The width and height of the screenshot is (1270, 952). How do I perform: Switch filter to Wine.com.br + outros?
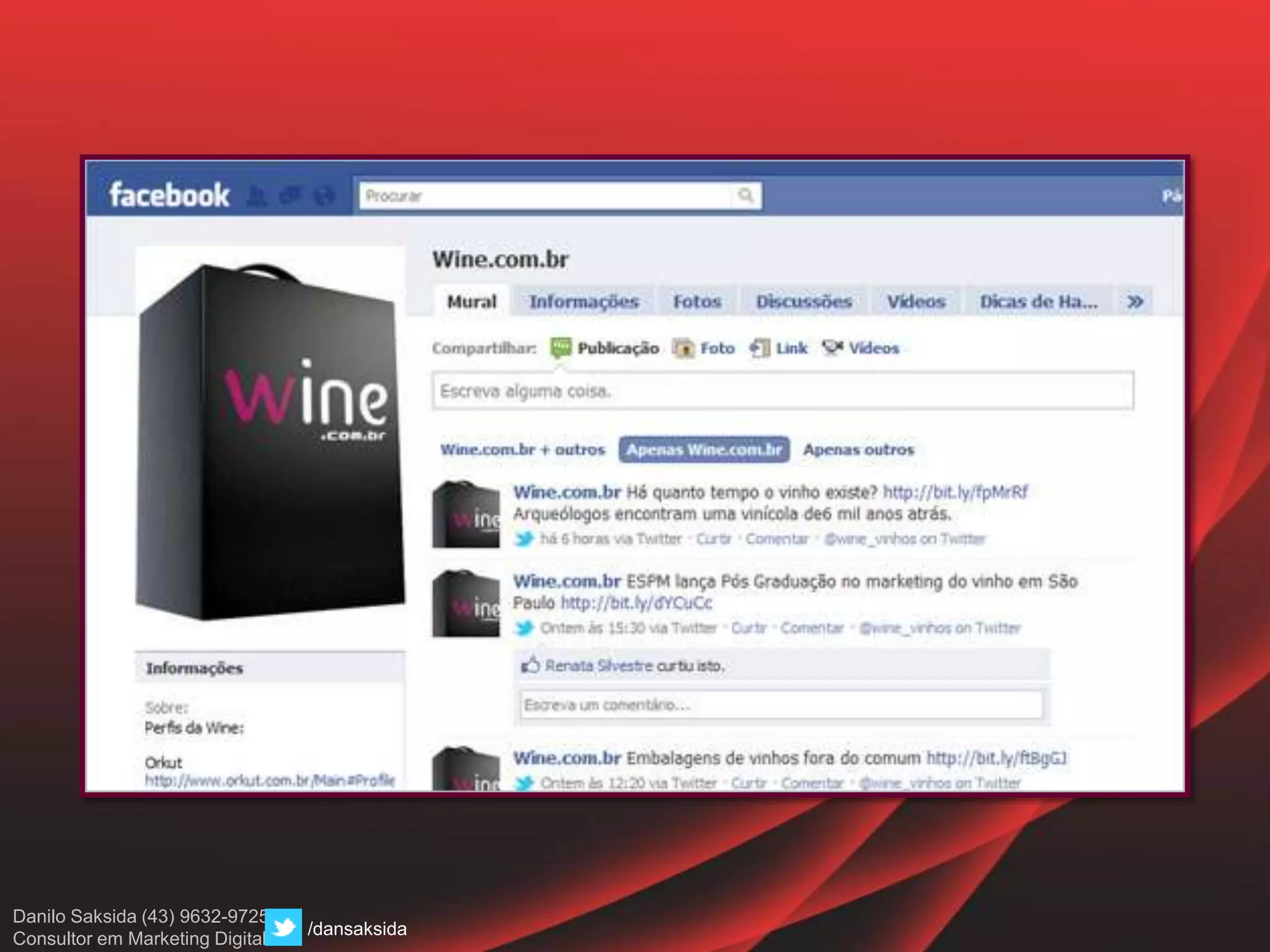[x=522, y=449]
